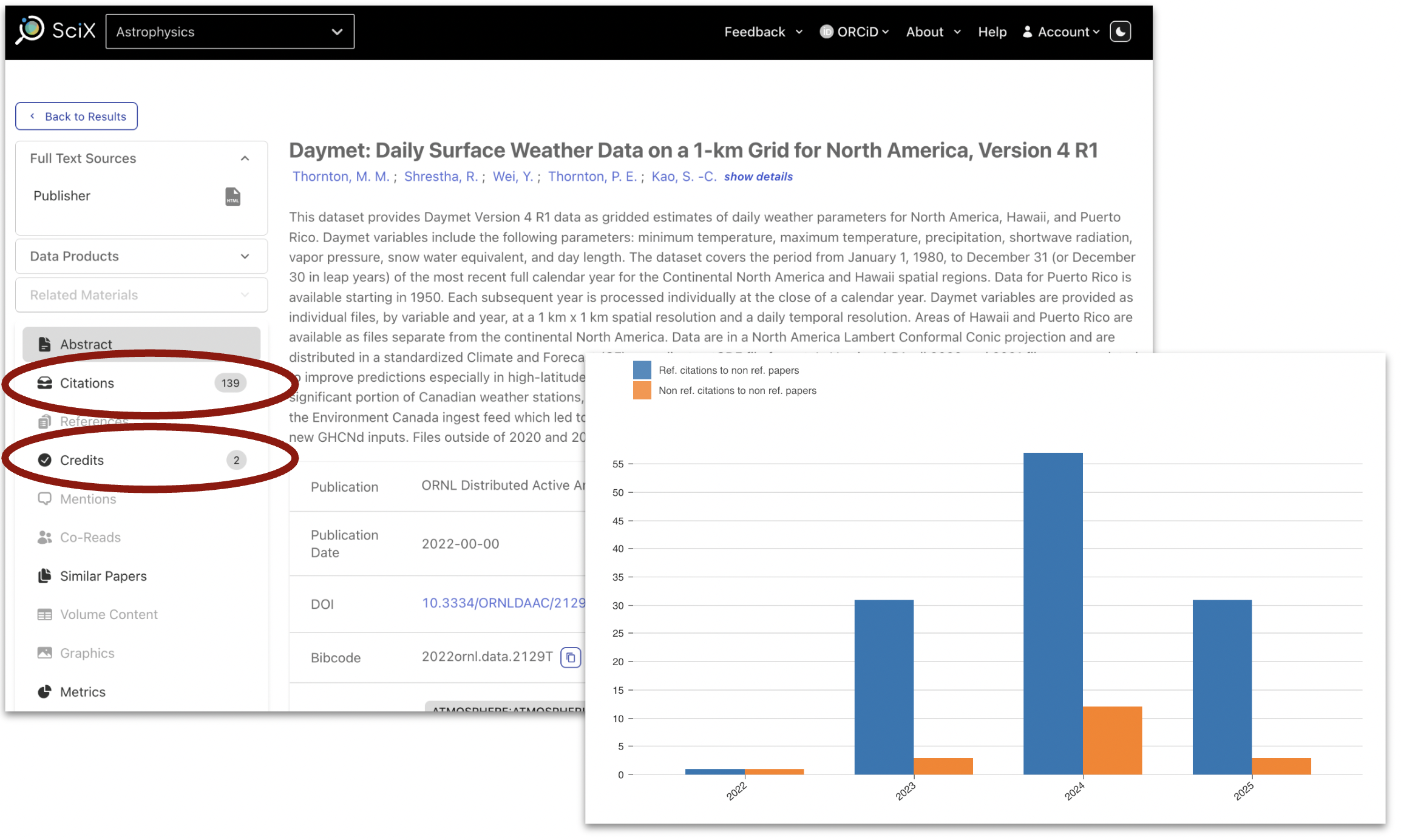Copy the bibcode with the copy icon
The image size is (1401, 840).
click(571, 657)
